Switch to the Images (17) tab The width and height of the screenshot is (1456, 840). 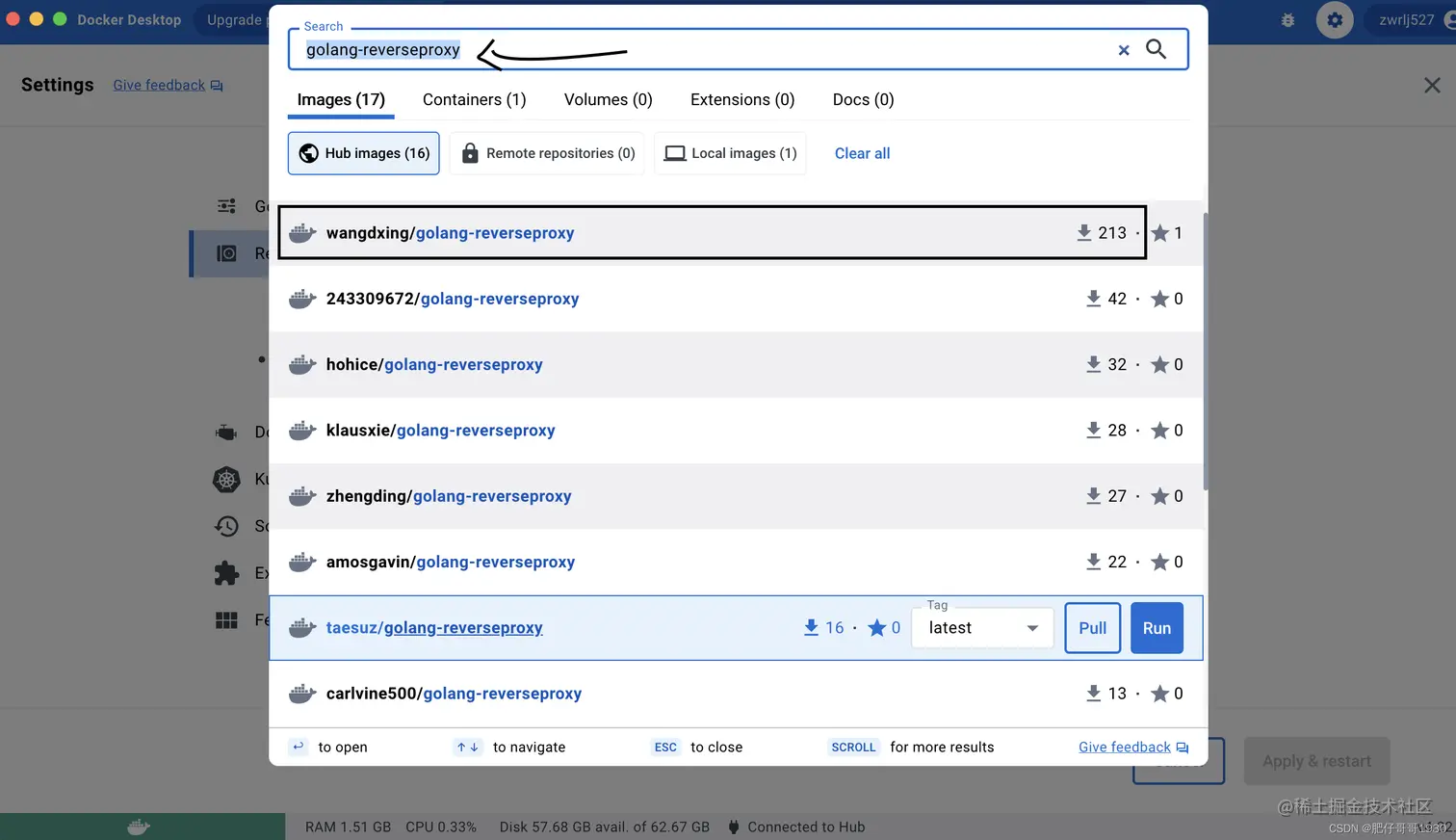pos(341,100)
